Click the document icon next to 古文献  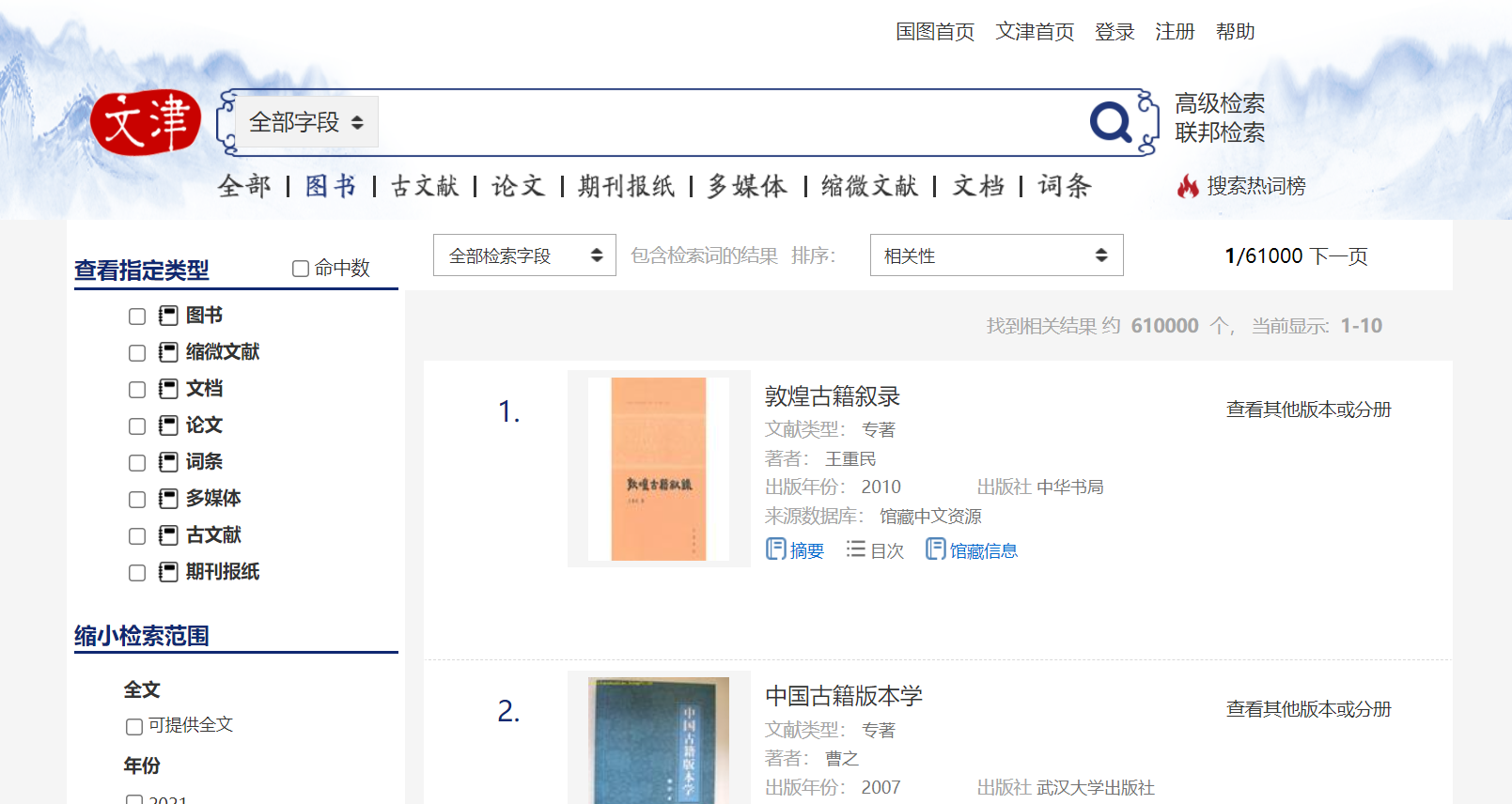(168, 535)
